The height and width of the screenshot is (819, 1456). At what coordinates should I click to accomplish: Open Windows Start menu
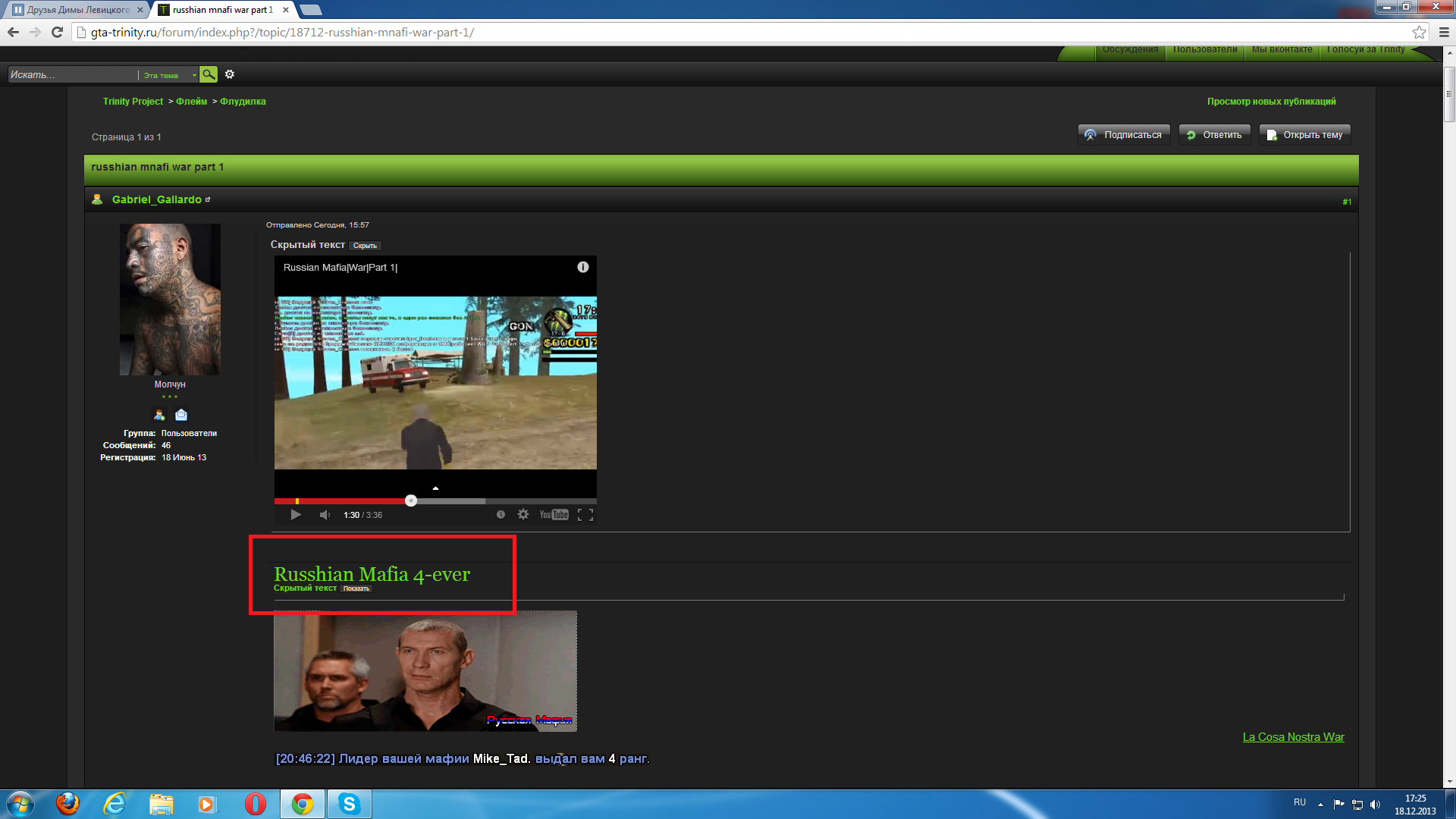(x=20, y=804)
